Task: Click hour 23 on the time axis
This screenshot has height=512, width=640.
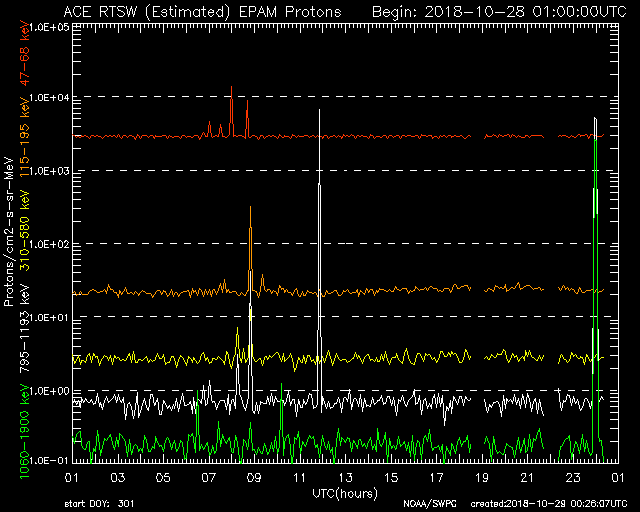Action: pyautogui.click(x=573, y=478)
